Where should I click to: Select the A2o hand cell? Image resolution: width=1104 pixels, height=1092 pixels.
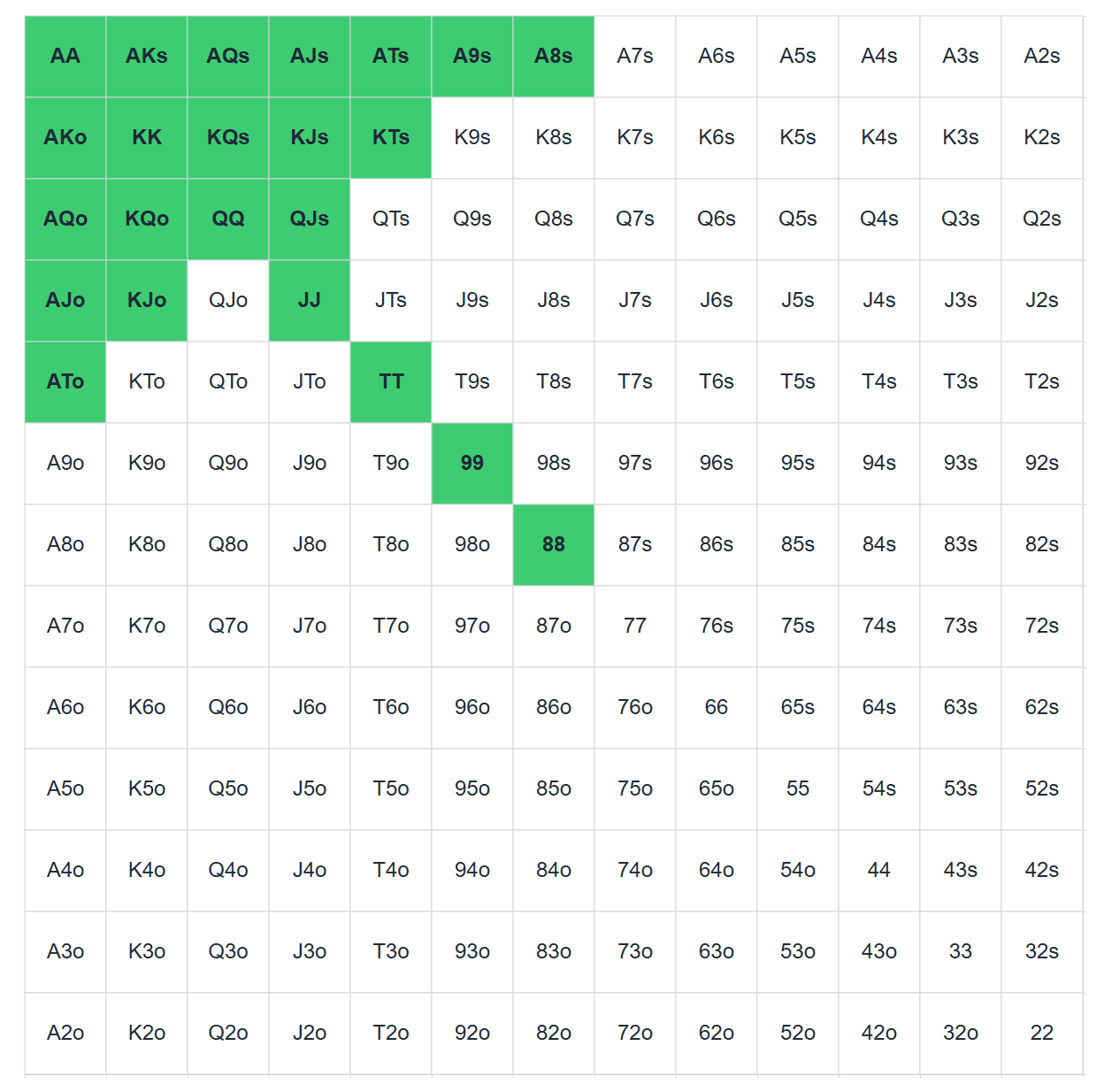(x=65, y=1034)
